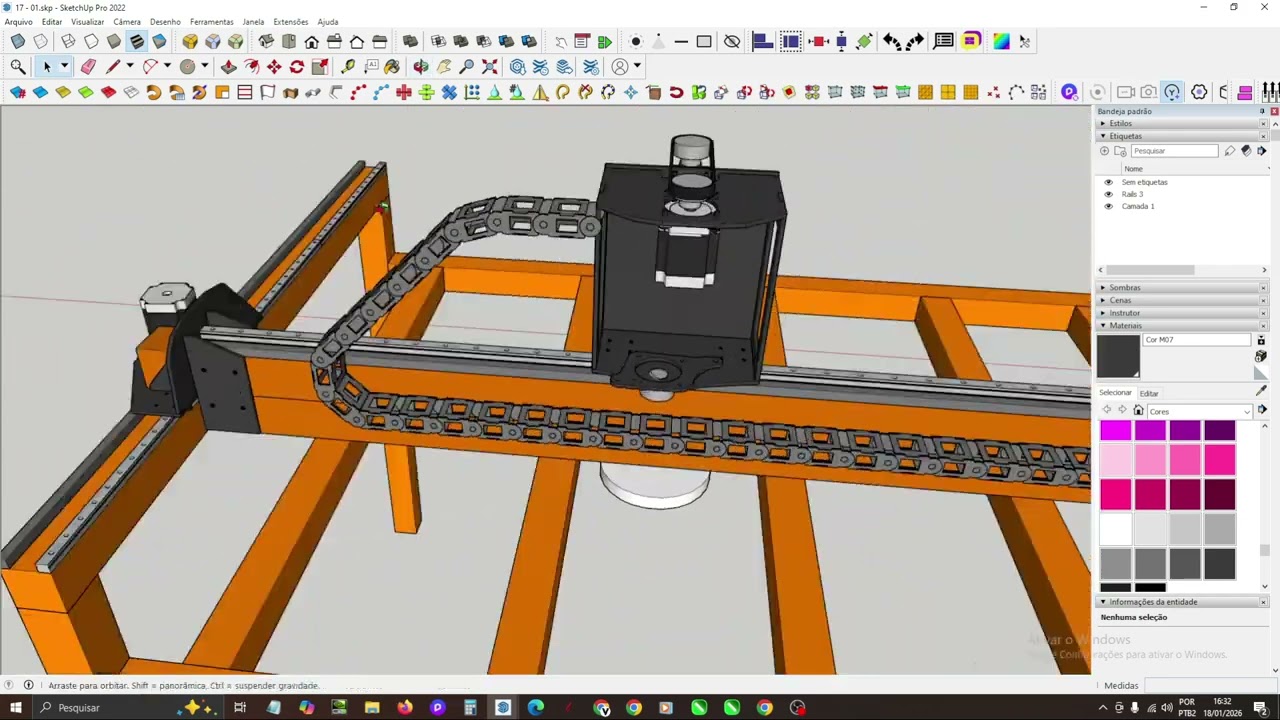Activate the Rotate tool
This screenshot has height=720, width=1280.
[297, 67]
